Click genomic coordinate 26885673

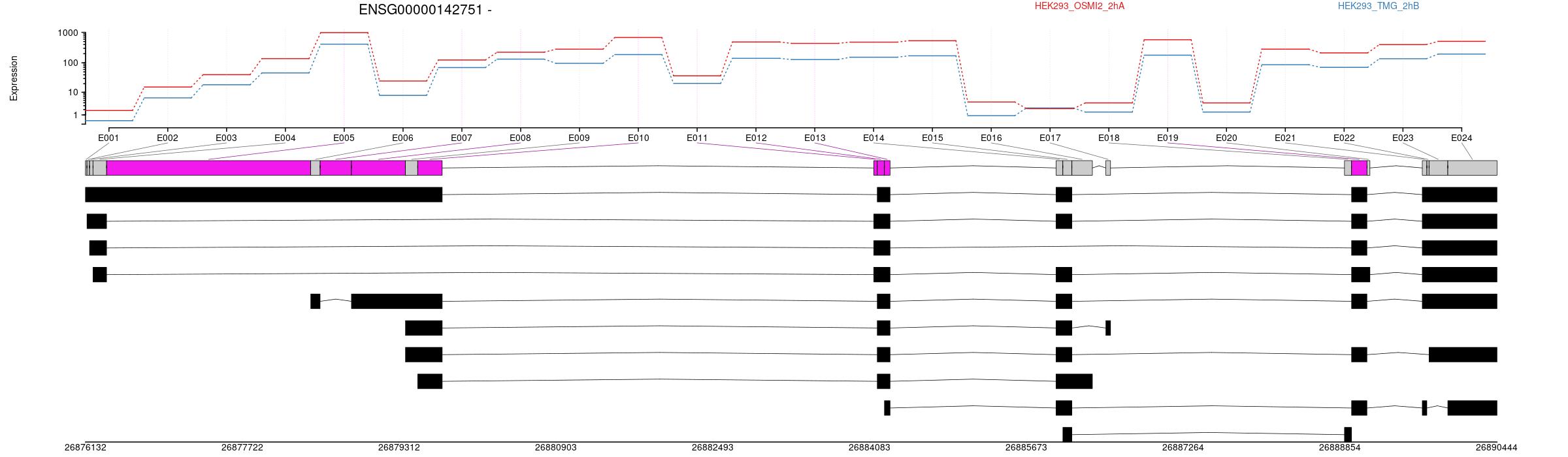click(1026, 448)
